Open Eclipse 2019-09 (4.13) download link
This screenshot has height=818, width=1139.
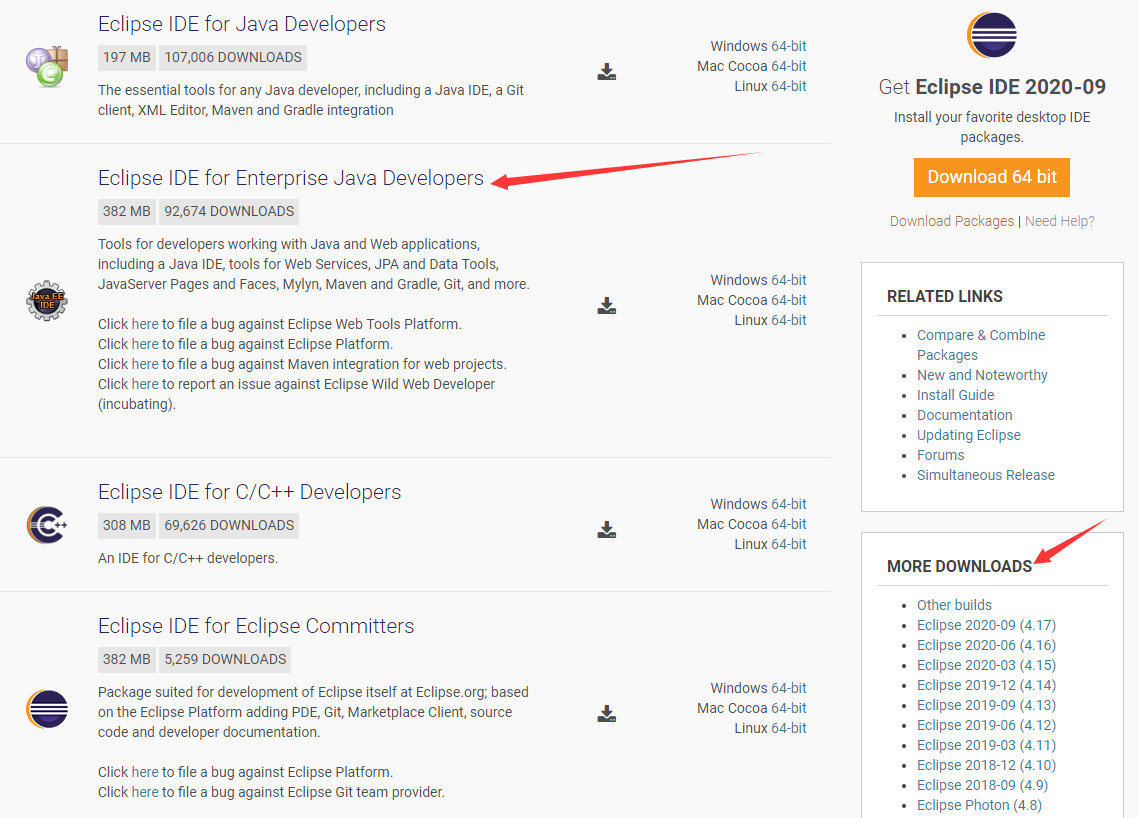point(986,705)
